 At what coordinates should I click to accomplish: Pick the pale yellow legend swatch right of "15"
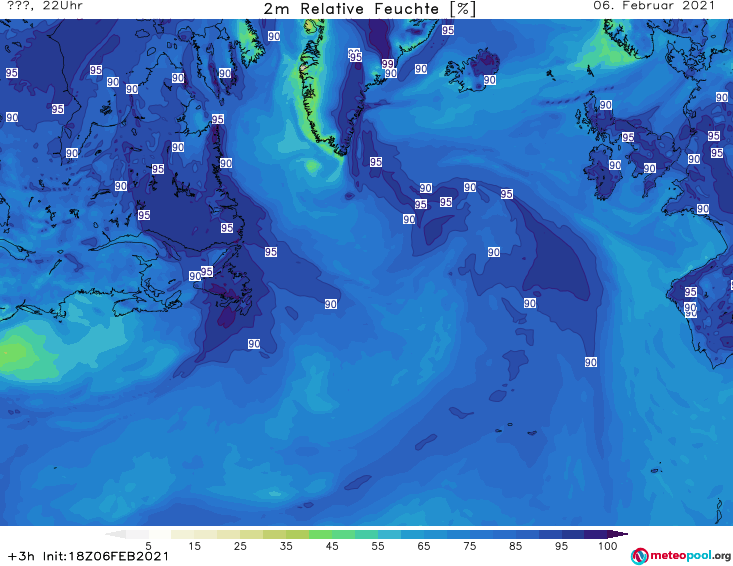(x=206, y=534)
